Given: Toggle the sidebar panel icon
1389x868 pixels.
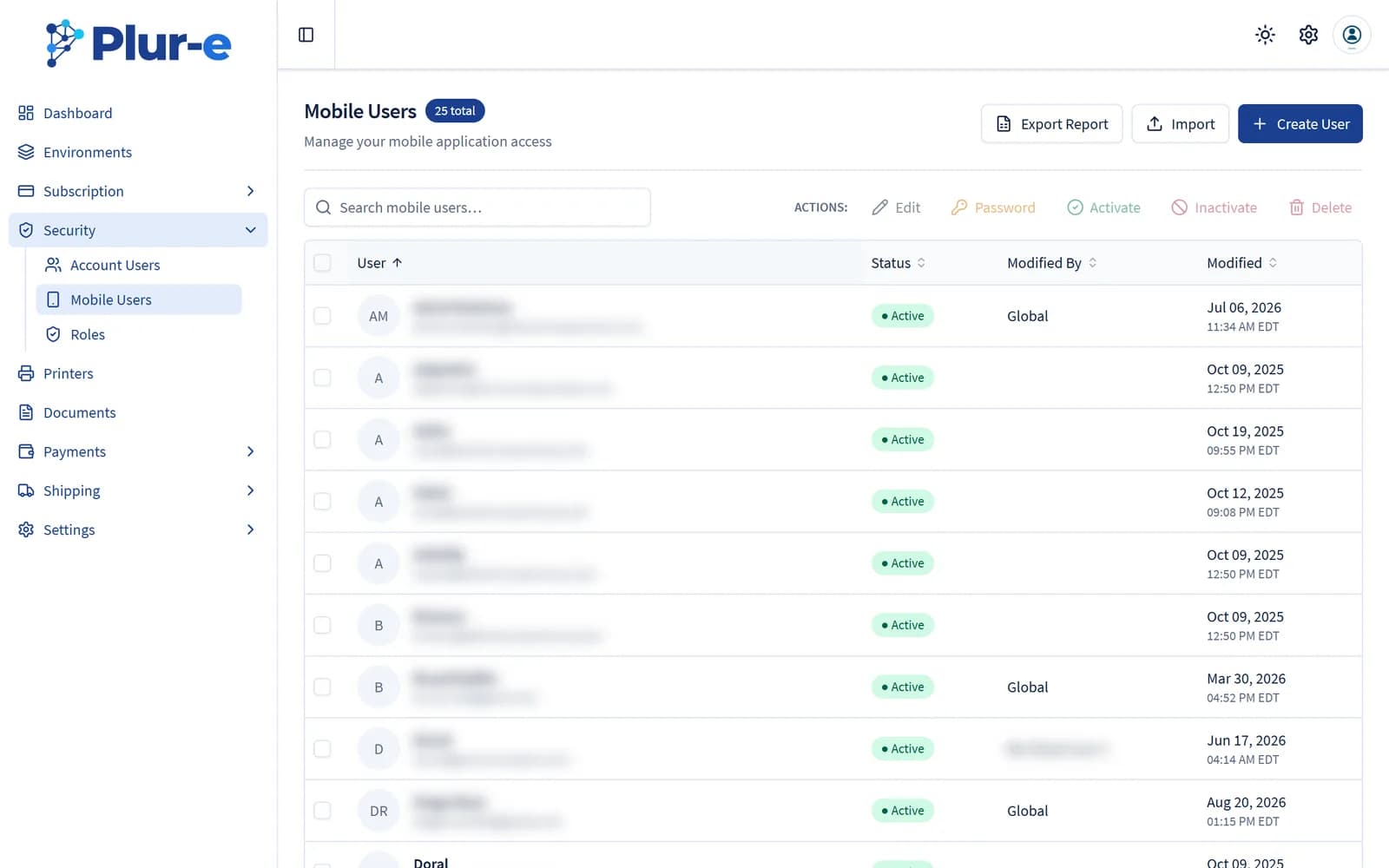Looking at the screenshot, I should click(306, 35).
